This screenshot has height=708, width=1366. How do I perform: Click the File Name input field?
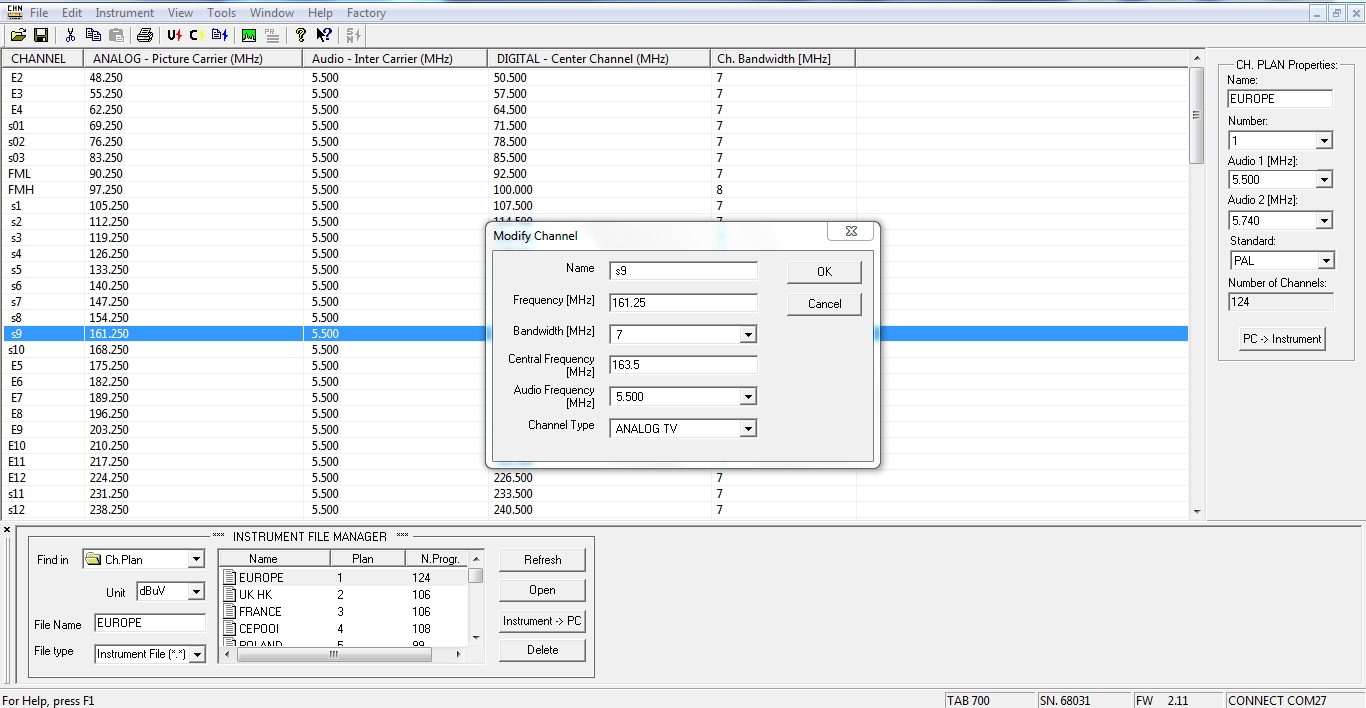pos(150,623)
